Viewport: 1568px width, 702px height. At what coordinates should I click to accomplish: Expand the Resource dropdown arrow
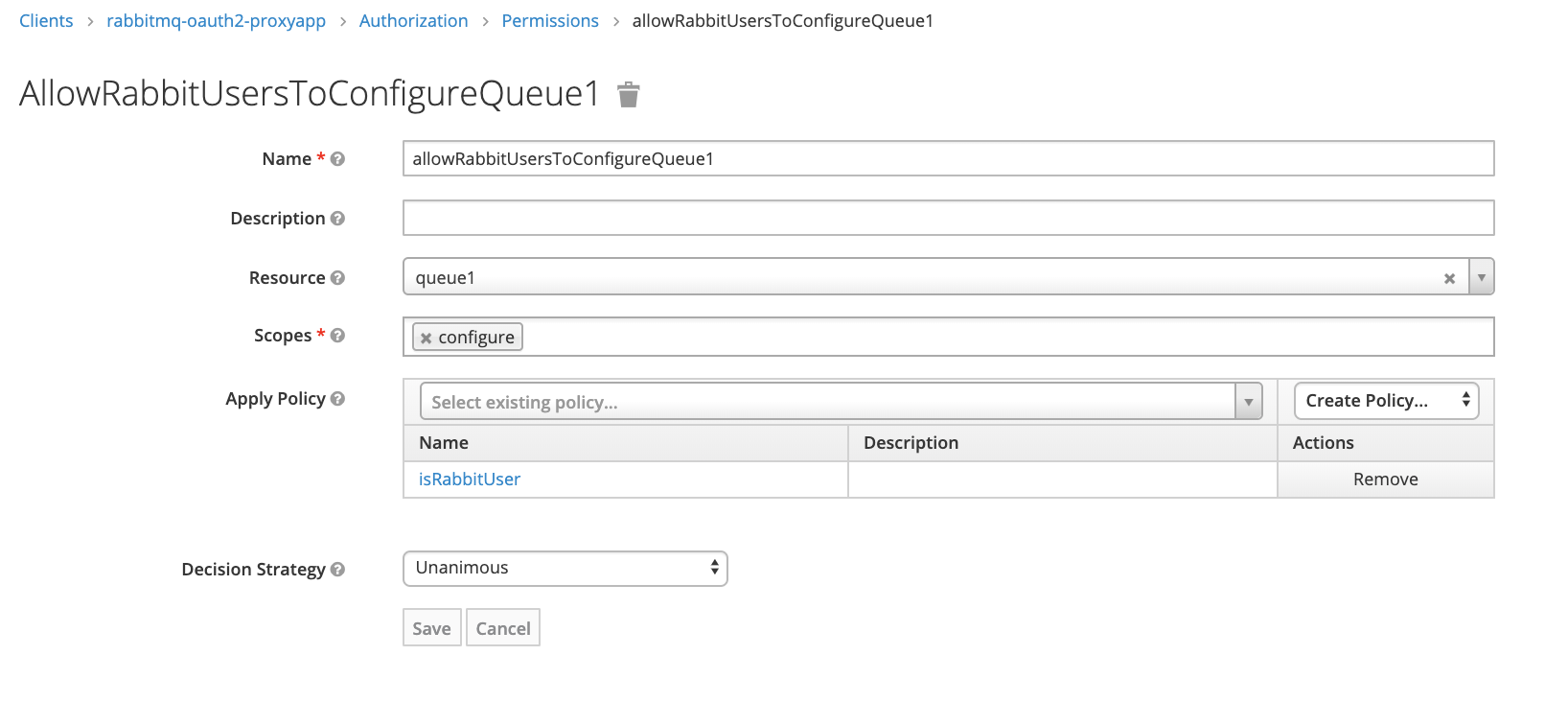[1482, 277]
